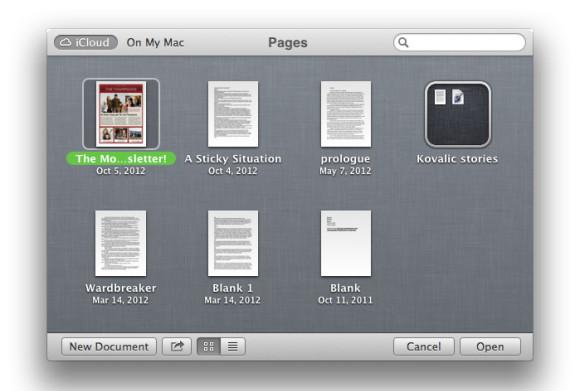Select the Blank 1 document icon
Screen dimensions: 580x391
pos(233,243)
